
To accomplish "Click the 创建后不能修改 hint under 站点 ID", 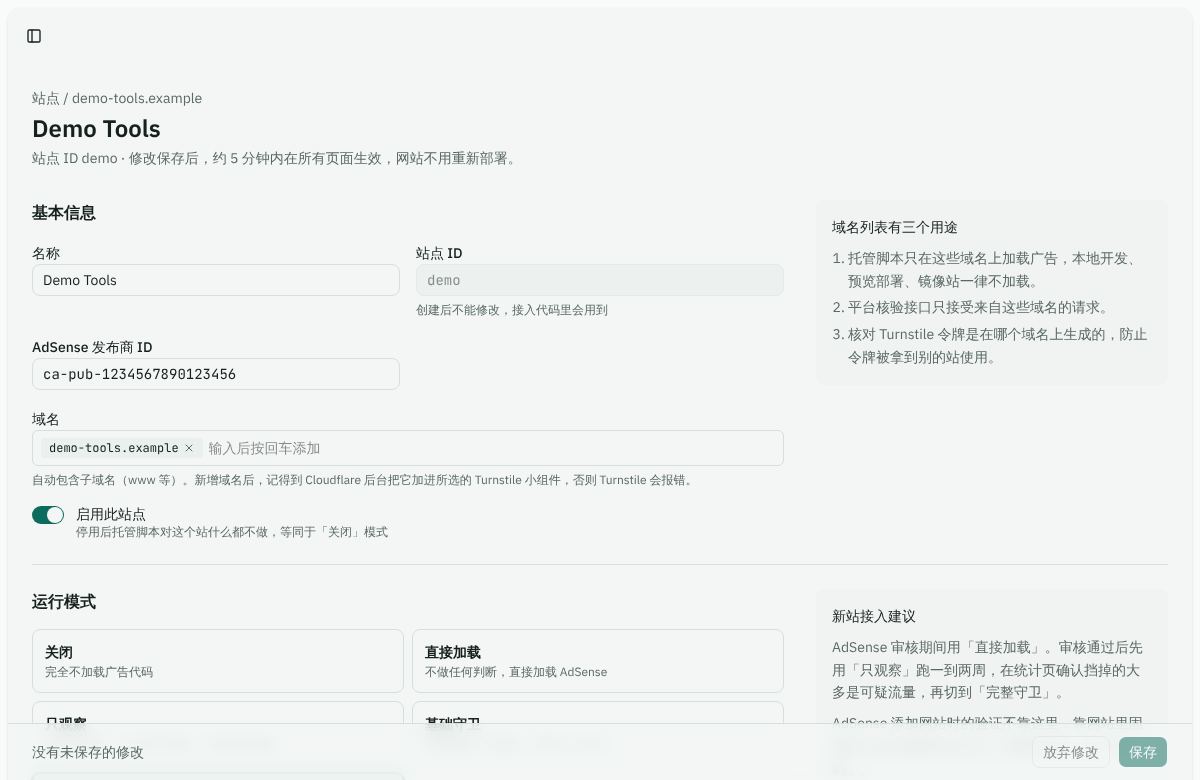I will [512, 310].
